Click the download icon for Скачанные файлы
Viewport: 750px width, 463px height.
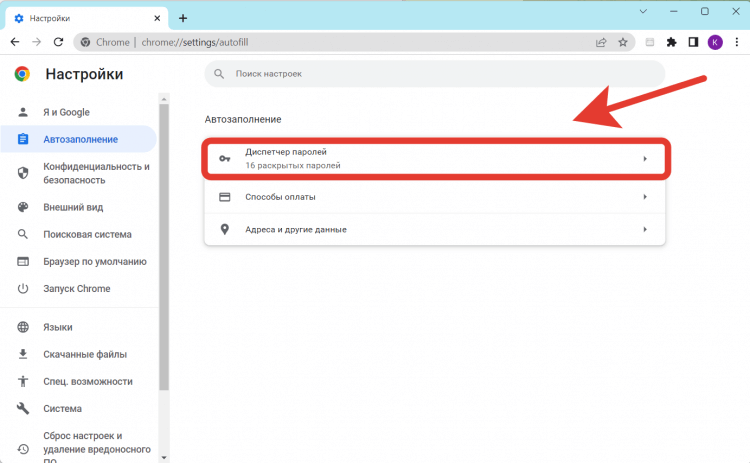tap(22, 354)
